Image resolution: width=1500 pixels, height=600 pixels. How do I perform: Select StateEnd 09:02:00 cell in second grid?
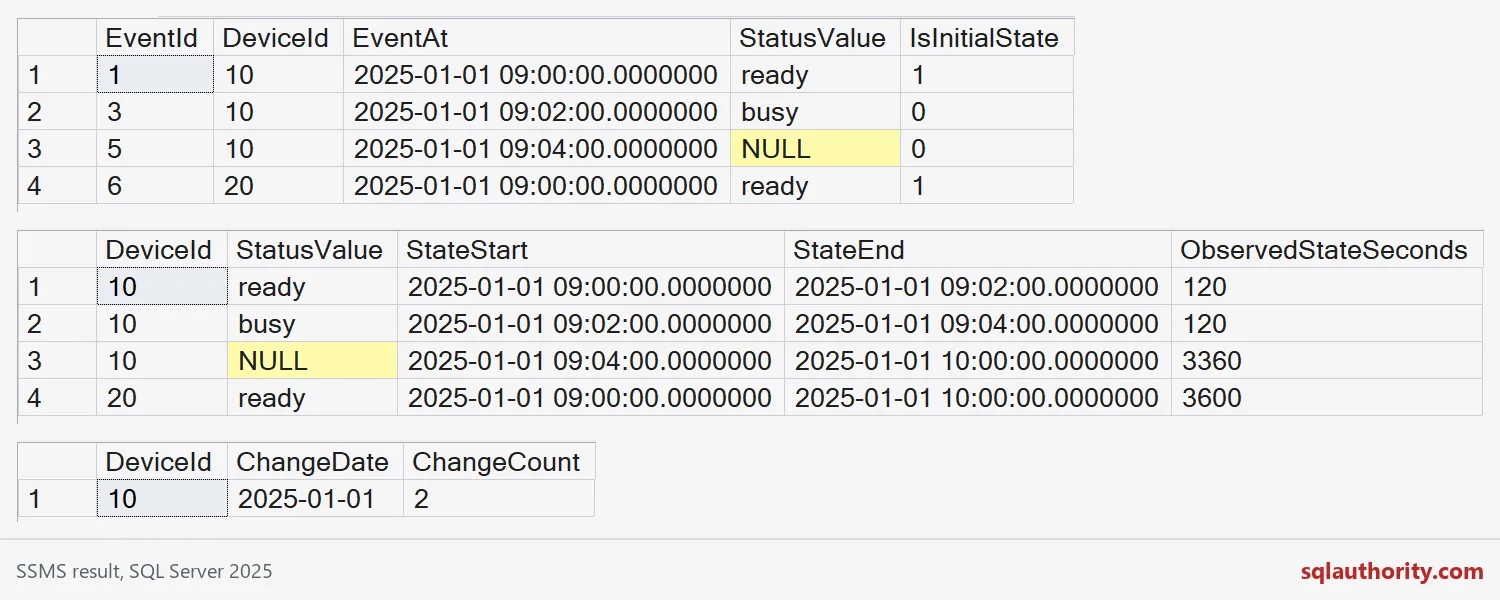[978, 287]
